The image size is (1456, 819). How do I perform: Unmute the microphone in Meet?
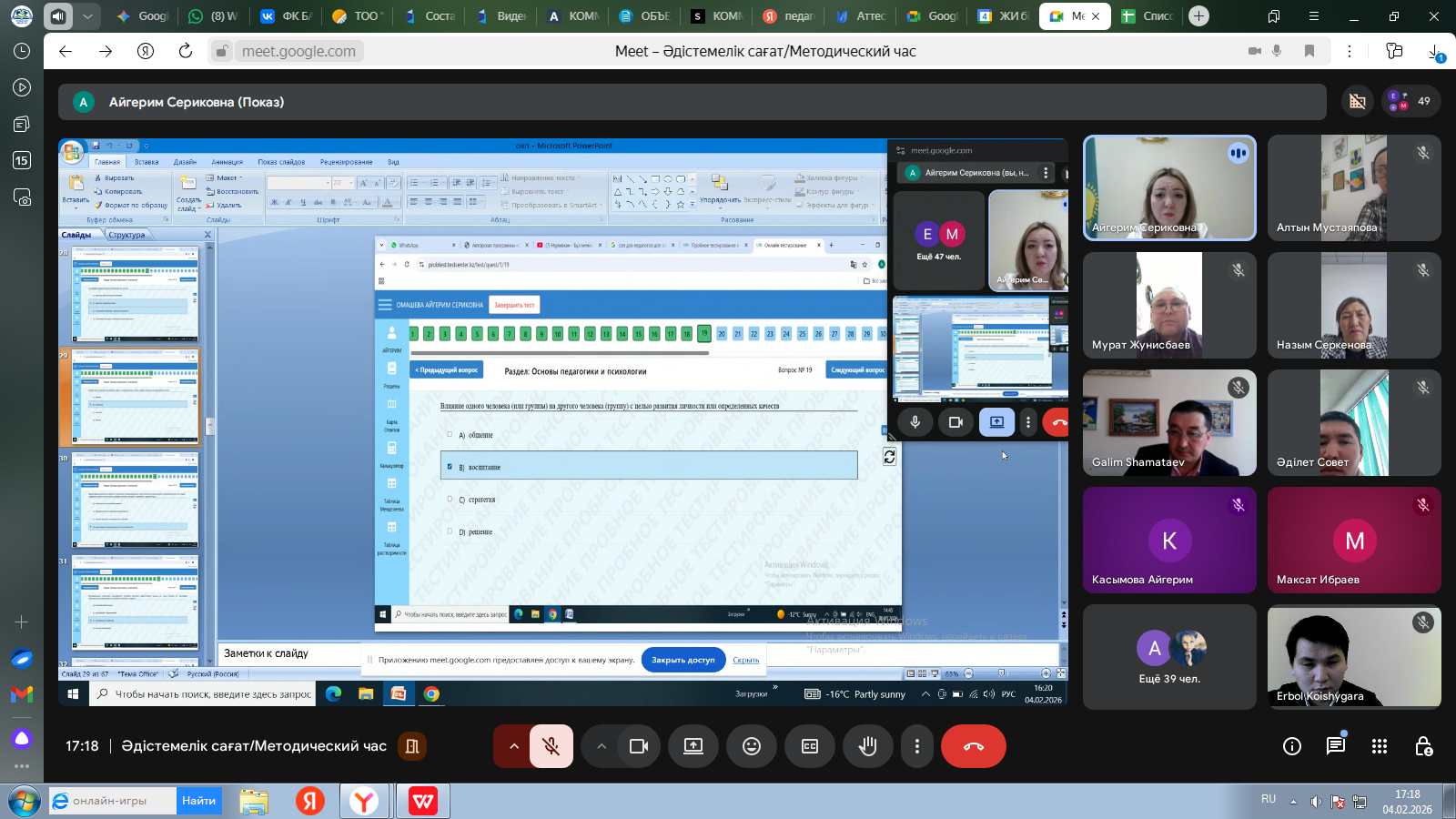coord(551,746)
